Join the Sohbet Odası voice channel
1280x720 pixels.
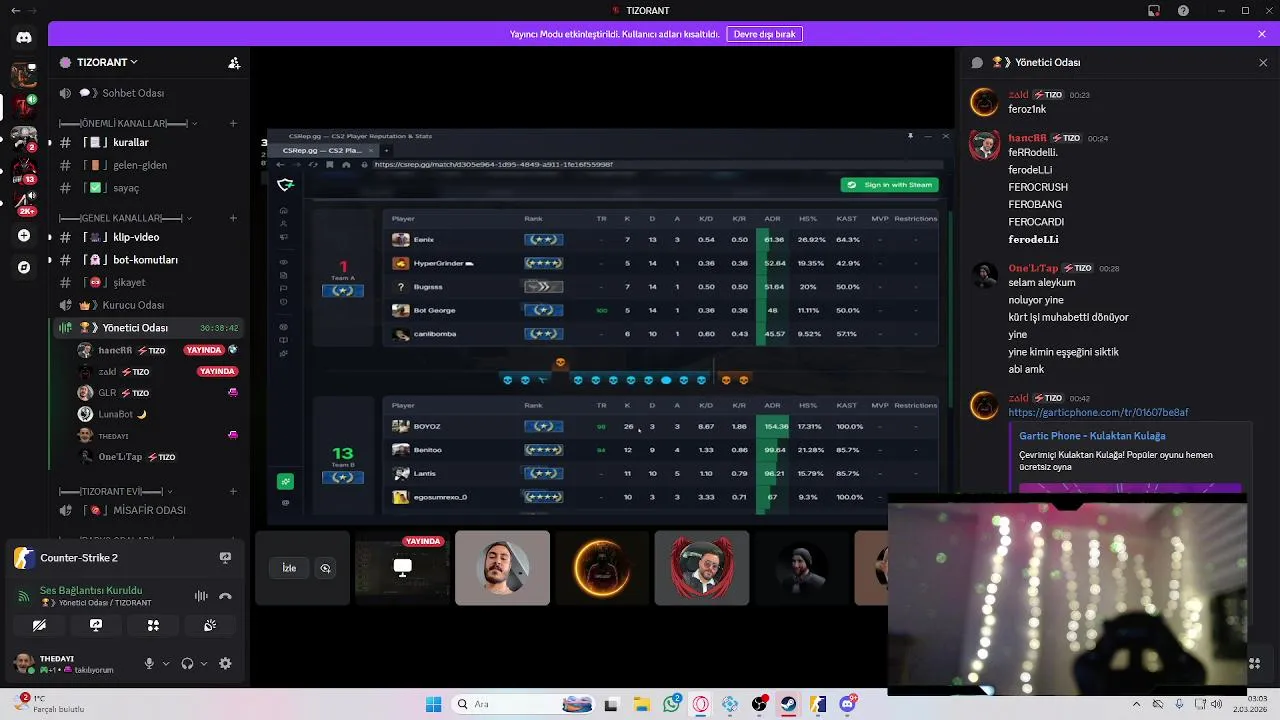tap(148, 93)
